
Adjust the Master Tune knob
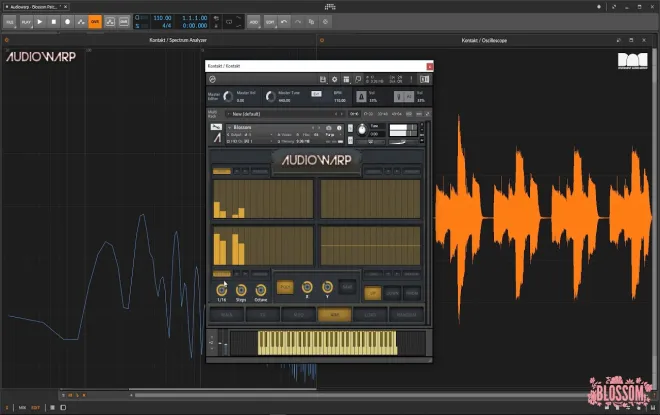coord(271,96)
